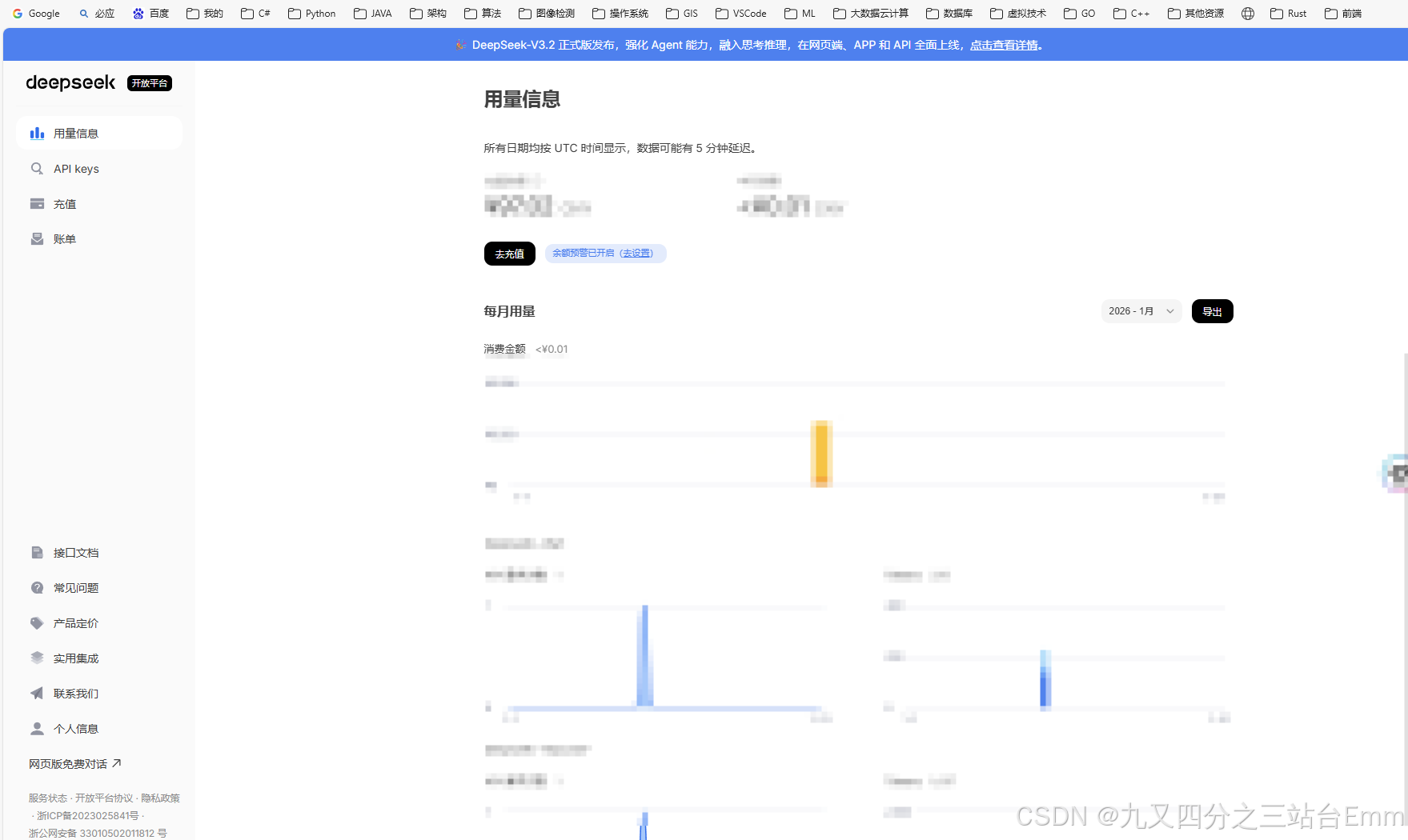Open the 大数据云计算 bookmark folder
The image size is (1408, 840).
tap(871, 14)
